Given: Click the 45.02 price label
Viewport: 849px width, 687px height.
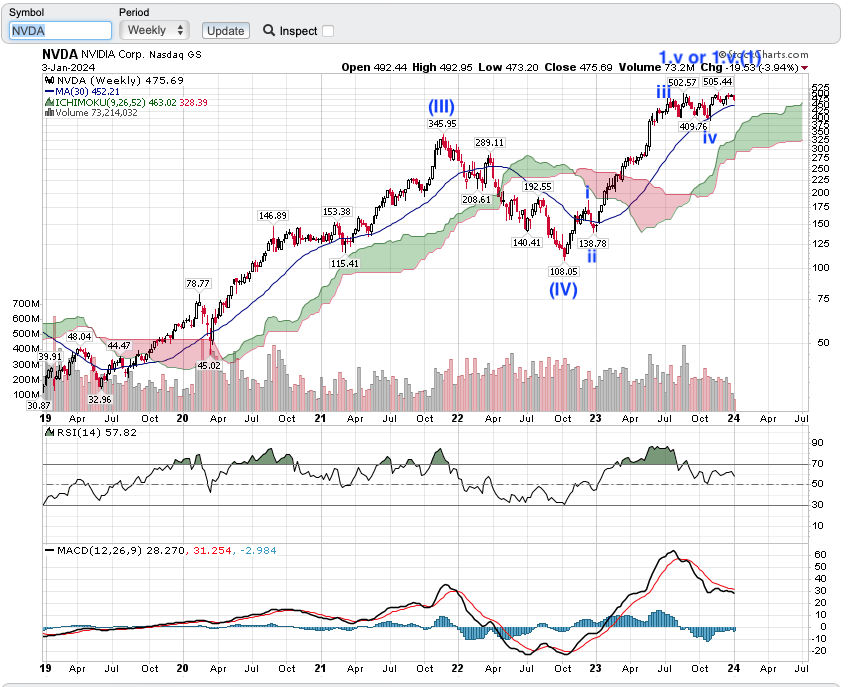Looking at the screenshot, I should pos(209,365).
